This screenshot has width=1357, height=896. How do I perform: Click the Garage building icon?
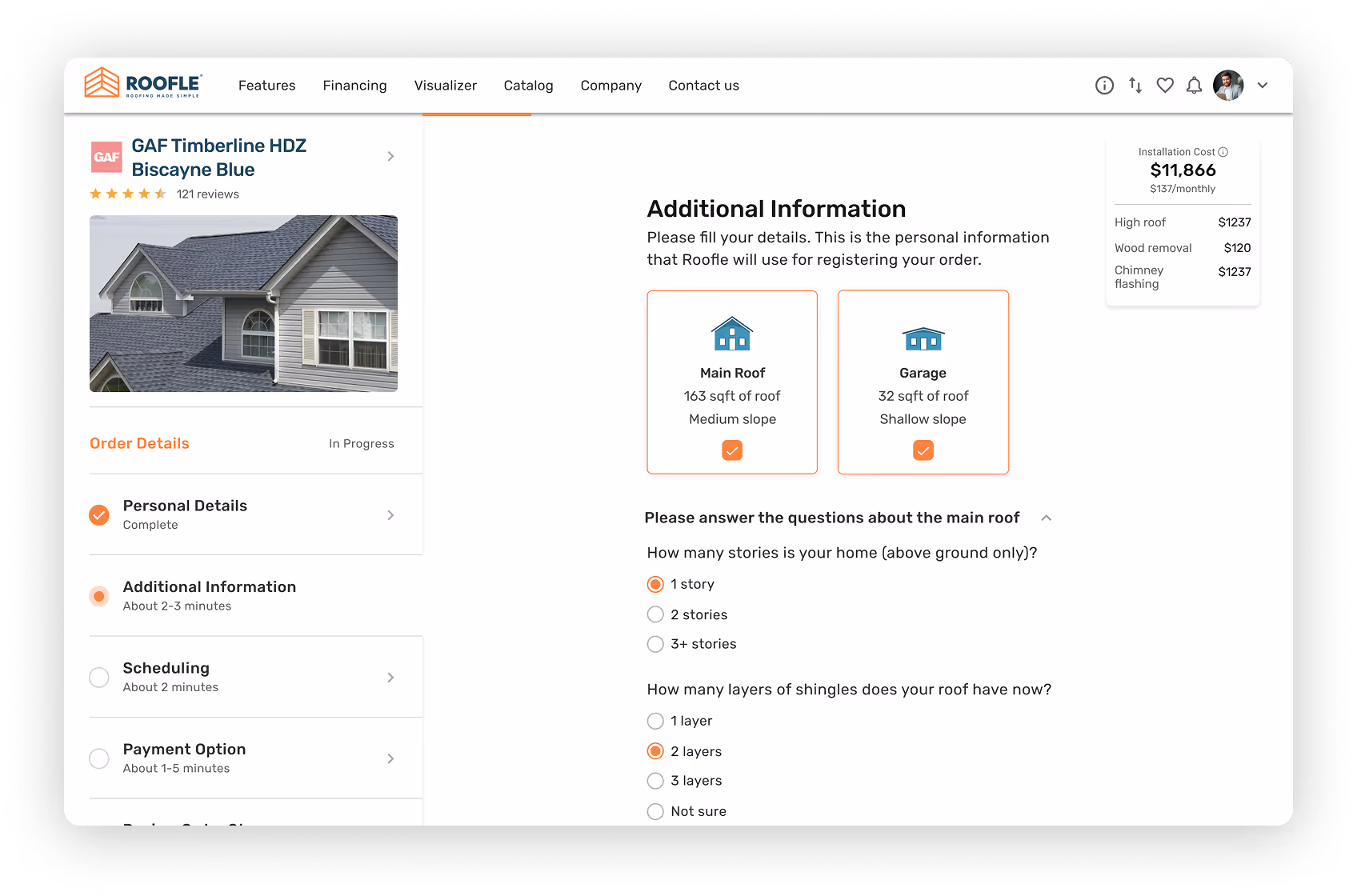(x=923, y=339)
